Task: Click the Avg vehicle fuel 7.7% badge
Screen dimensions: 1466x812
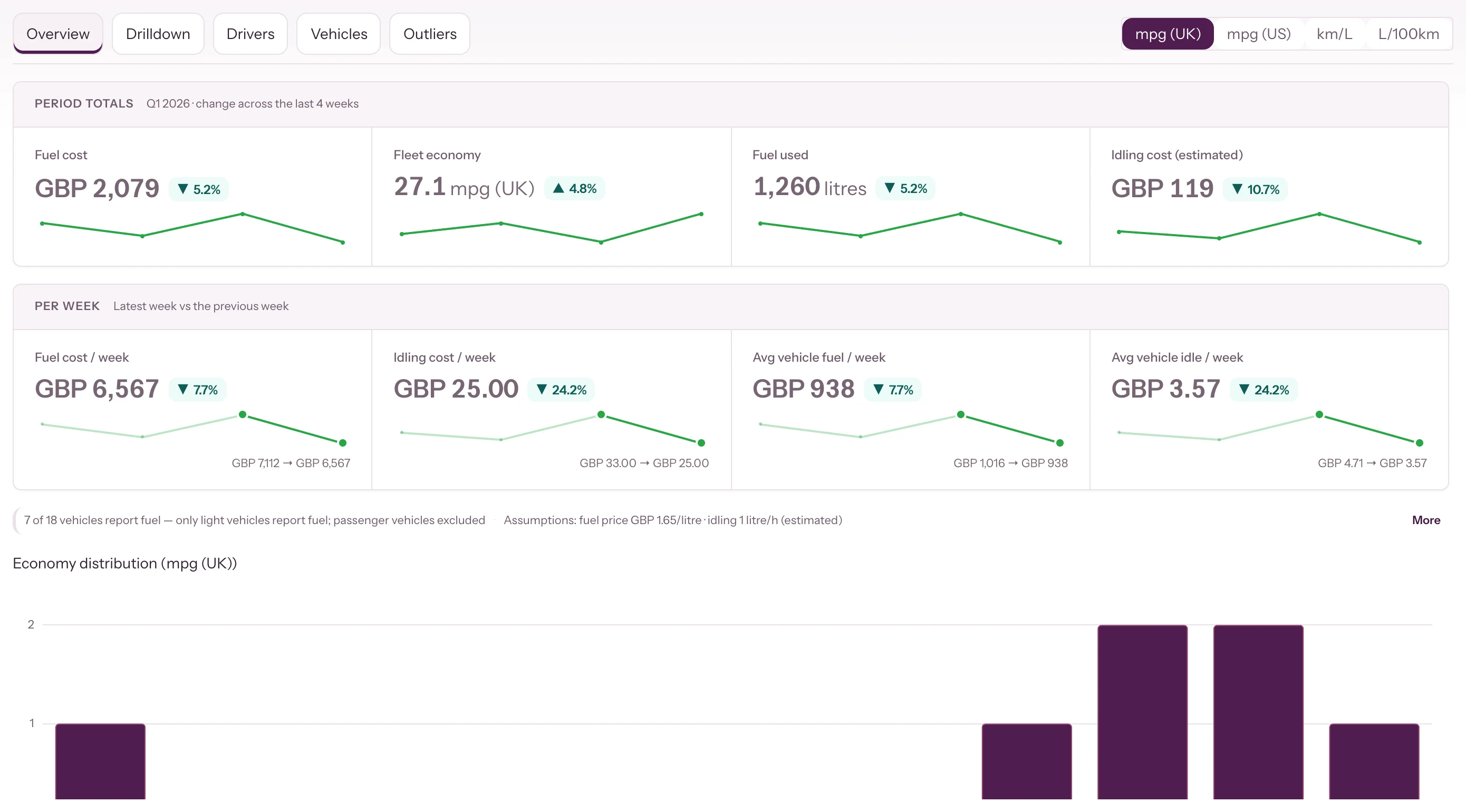Action: pos(893,390)
